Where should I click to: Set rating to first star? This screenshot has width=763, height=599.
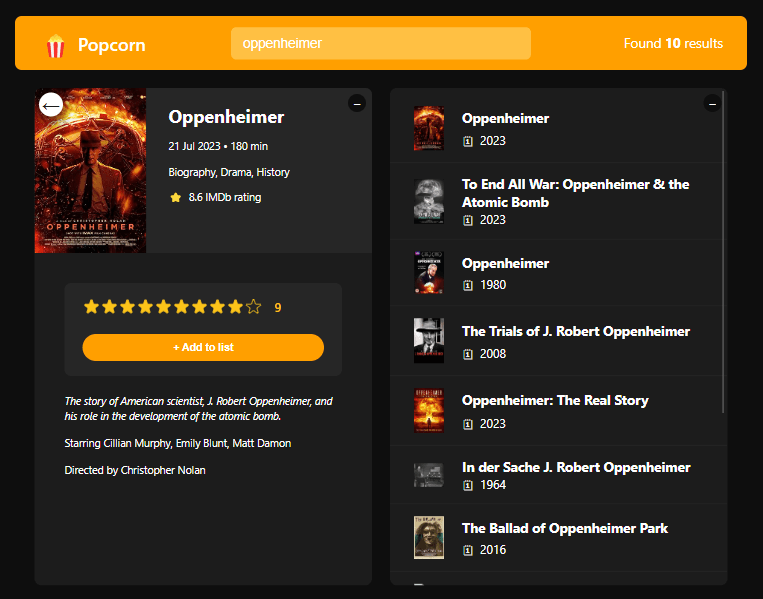pos(91,307)
